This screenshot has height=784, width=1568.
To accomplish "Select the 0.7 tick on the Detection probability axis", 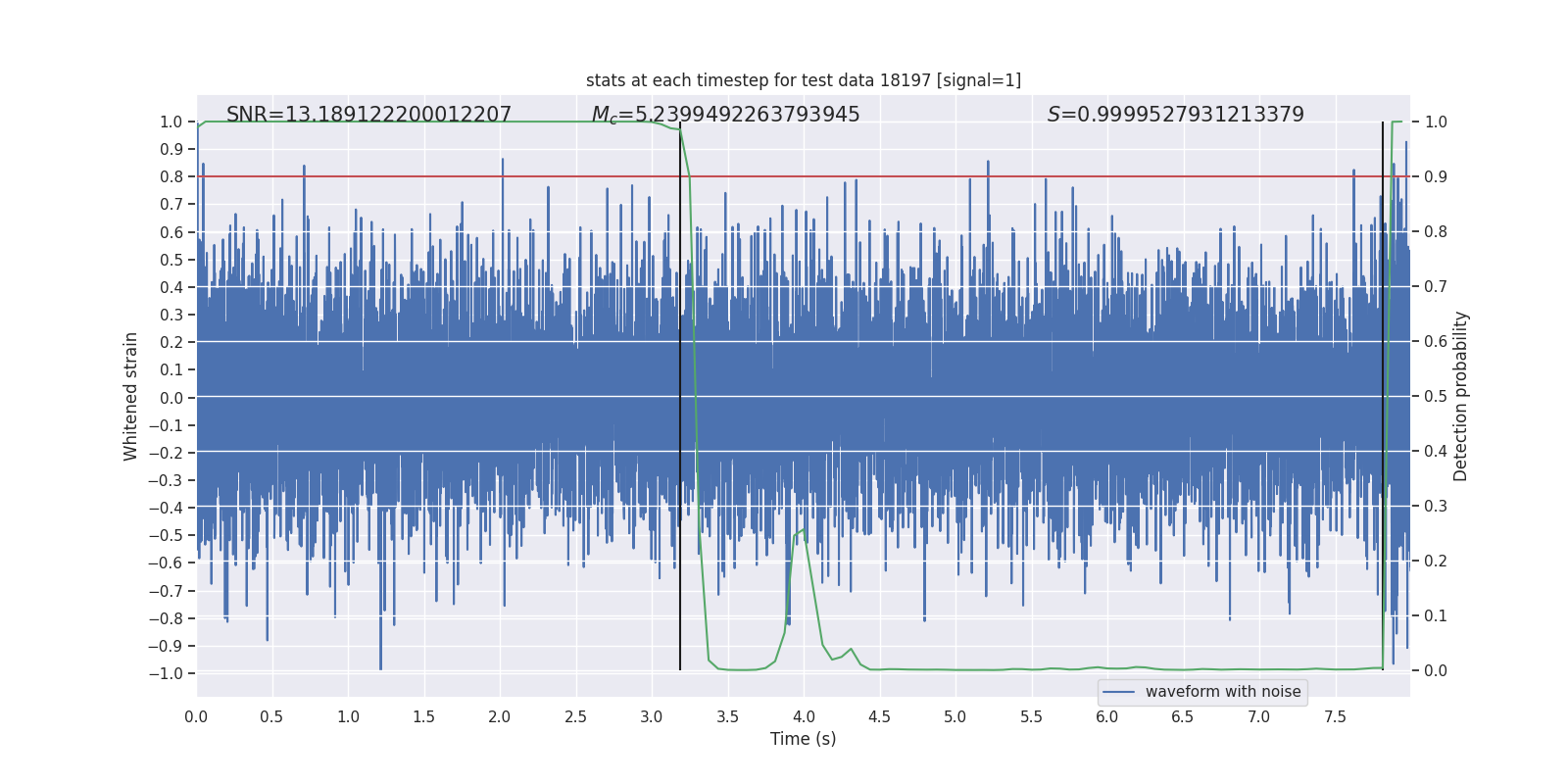I will 1436,286.
